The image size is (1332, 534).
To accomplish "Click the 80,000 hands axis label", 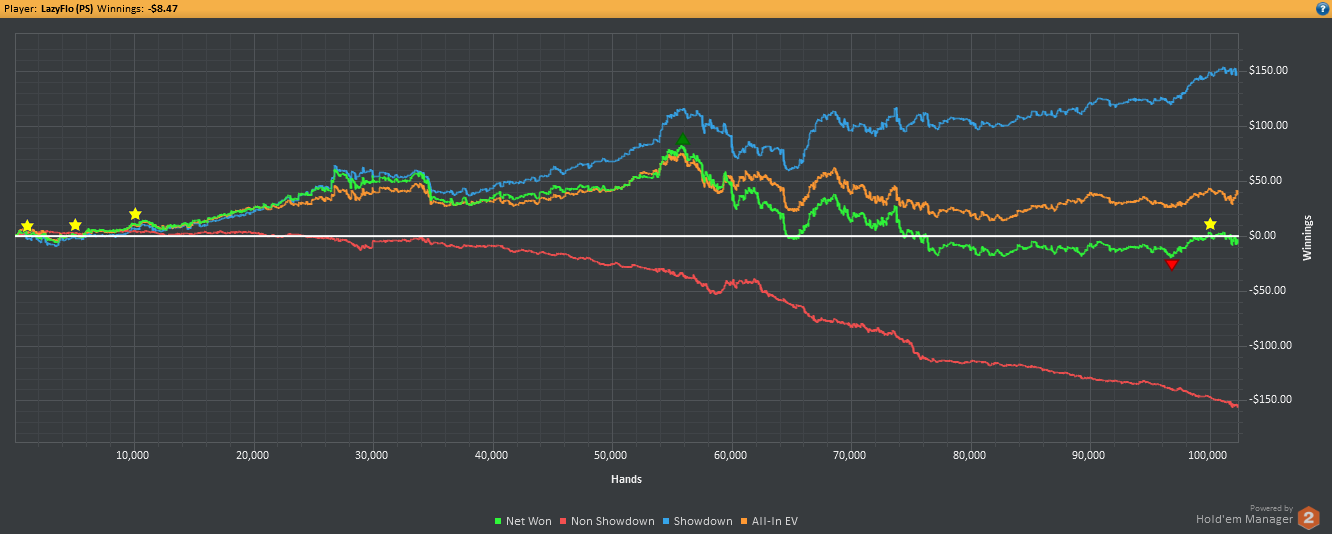I will pos(970,455).
